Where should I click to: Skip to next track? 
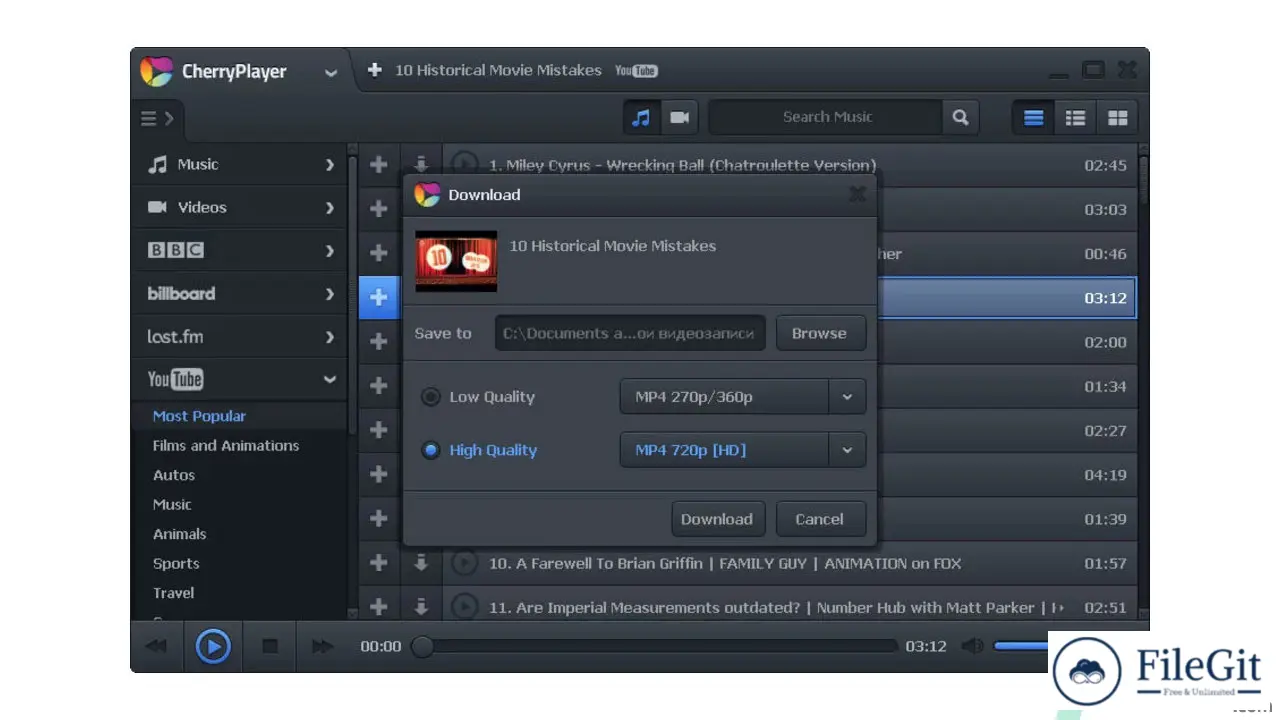[x=322, y=647]
